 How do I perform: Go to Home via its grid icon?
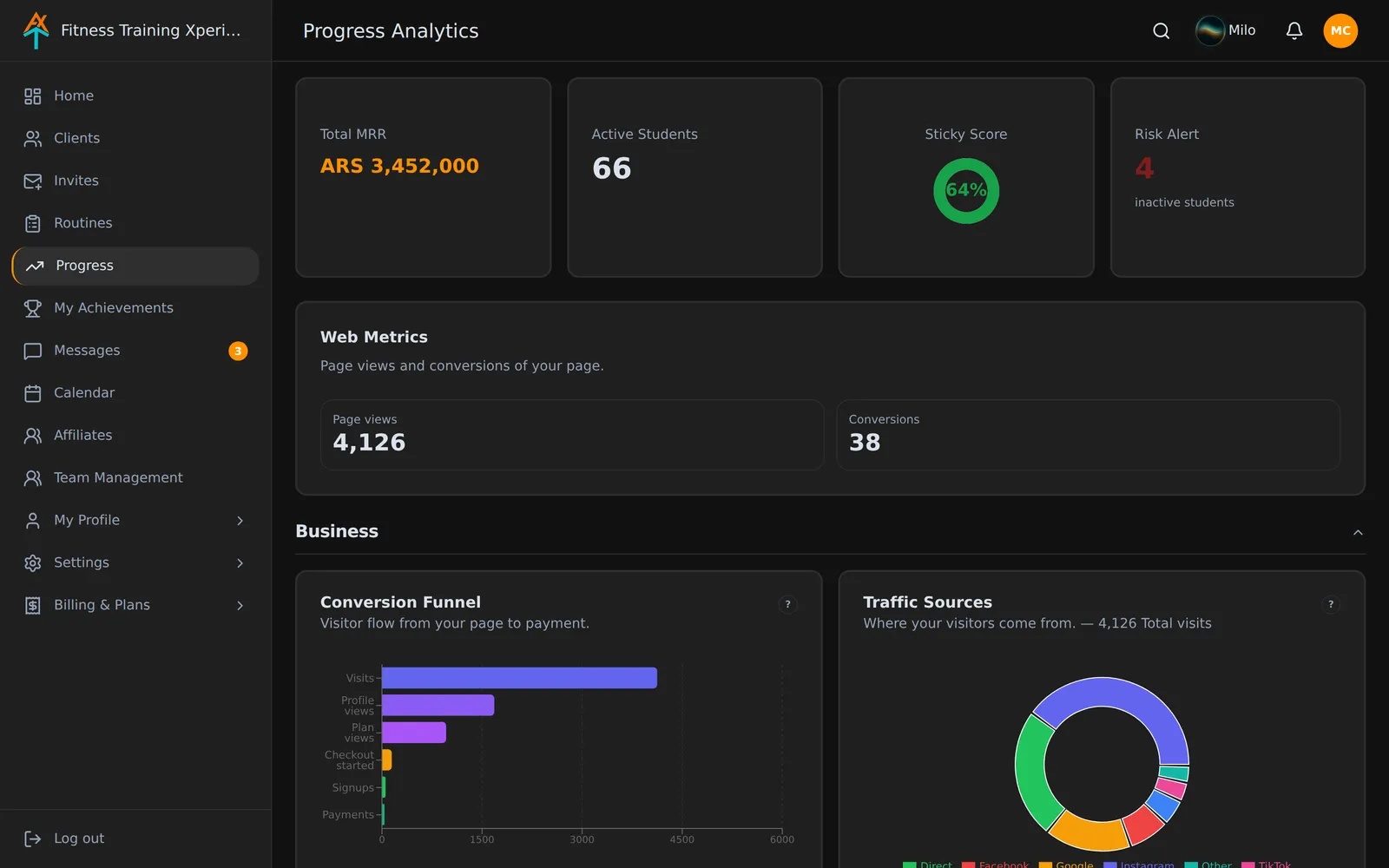[x=33, y=96]
